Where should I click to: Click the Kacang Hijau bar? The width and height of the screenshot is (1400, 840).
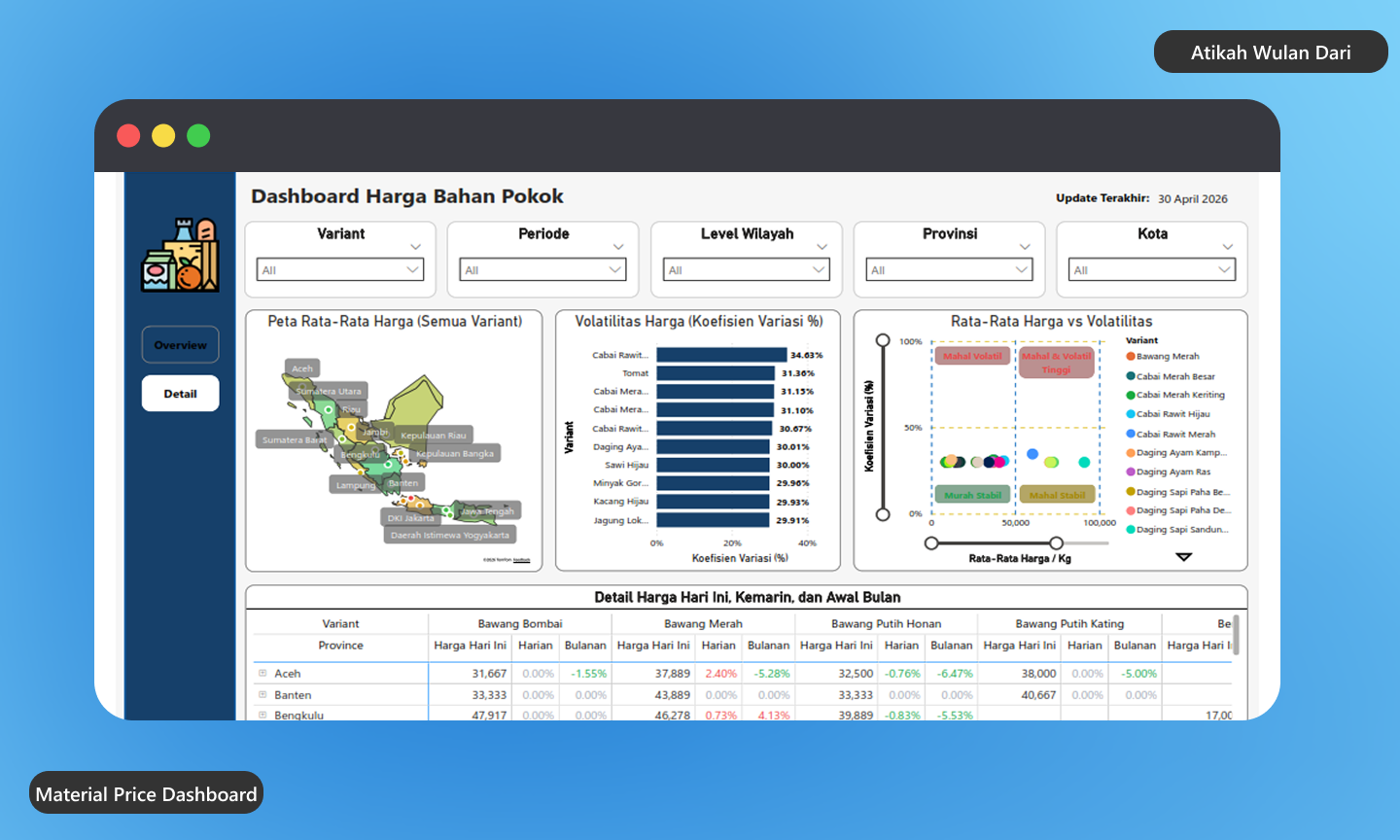coord(714,502)
